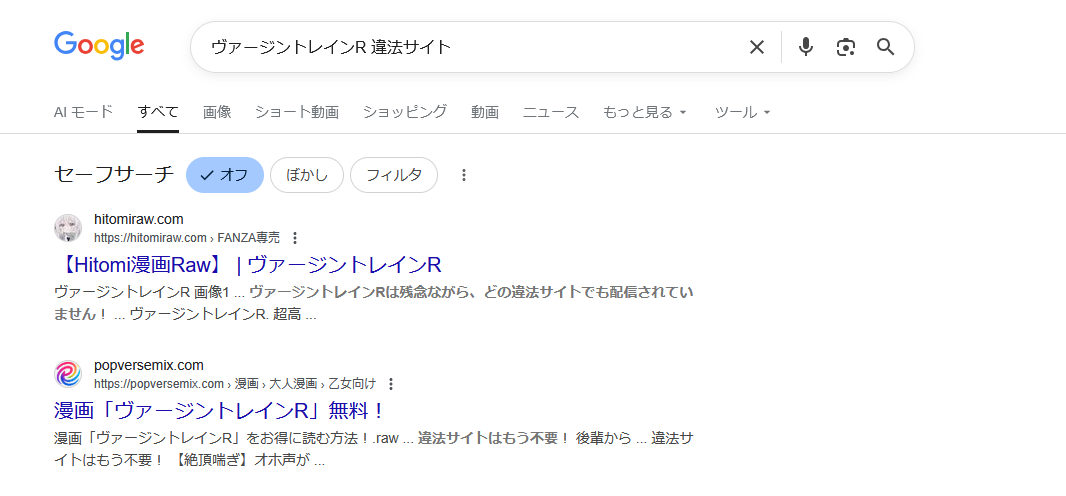Select SafeSearch オフ option
The width and height of the screenshot is (1066, 496).
225,175
